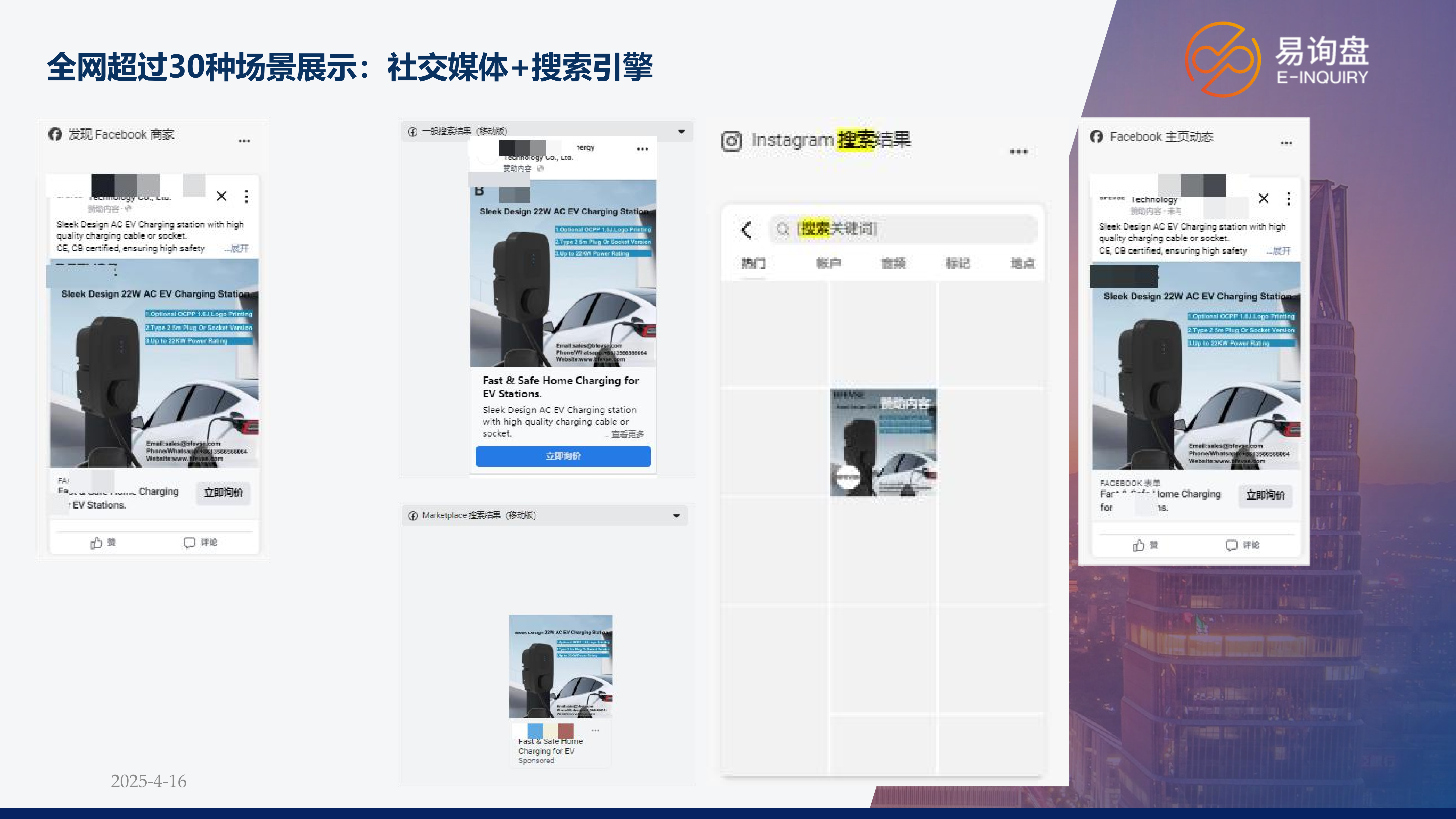The height and width of the screenshot is (819, 1456).
Task: Select the 帐户 tab in Instagram search
Action: point(829,263)
